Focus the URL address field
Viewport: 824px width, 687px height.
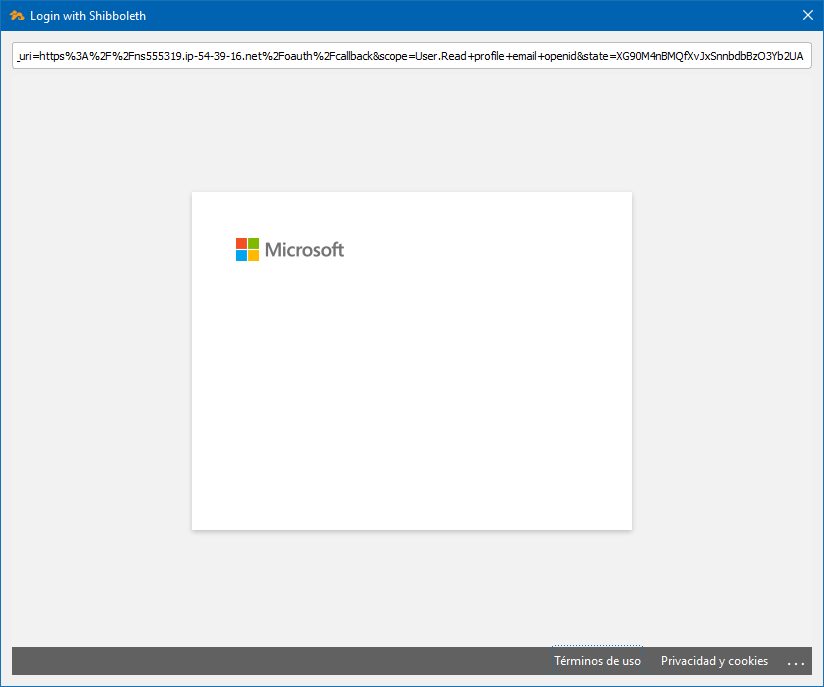(x=411, y=56)
